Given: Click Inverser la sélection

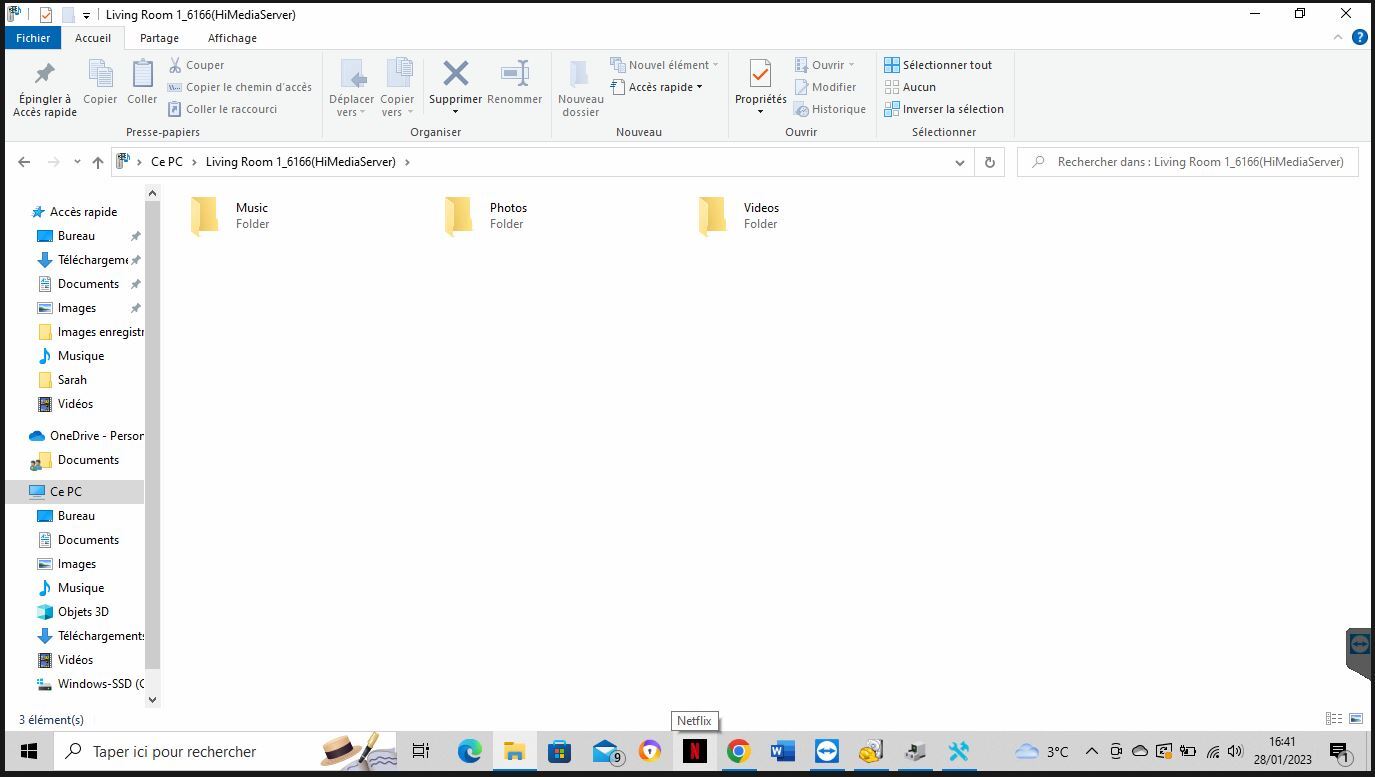Looking at the screenshot, I should pyautogui.click(x=944, y=109).
